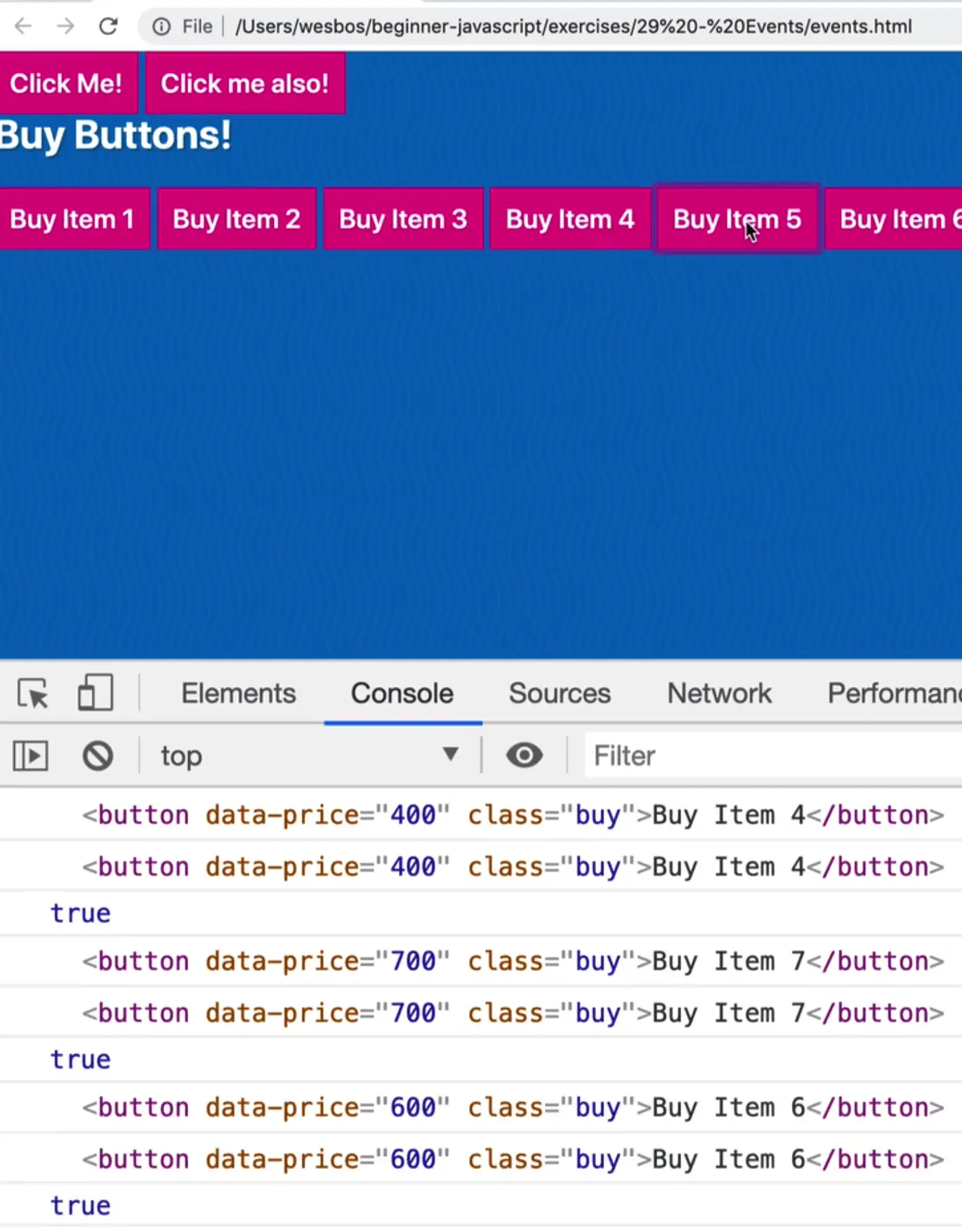
Task: Open the live expression eye icon
Action: (524, 756)
